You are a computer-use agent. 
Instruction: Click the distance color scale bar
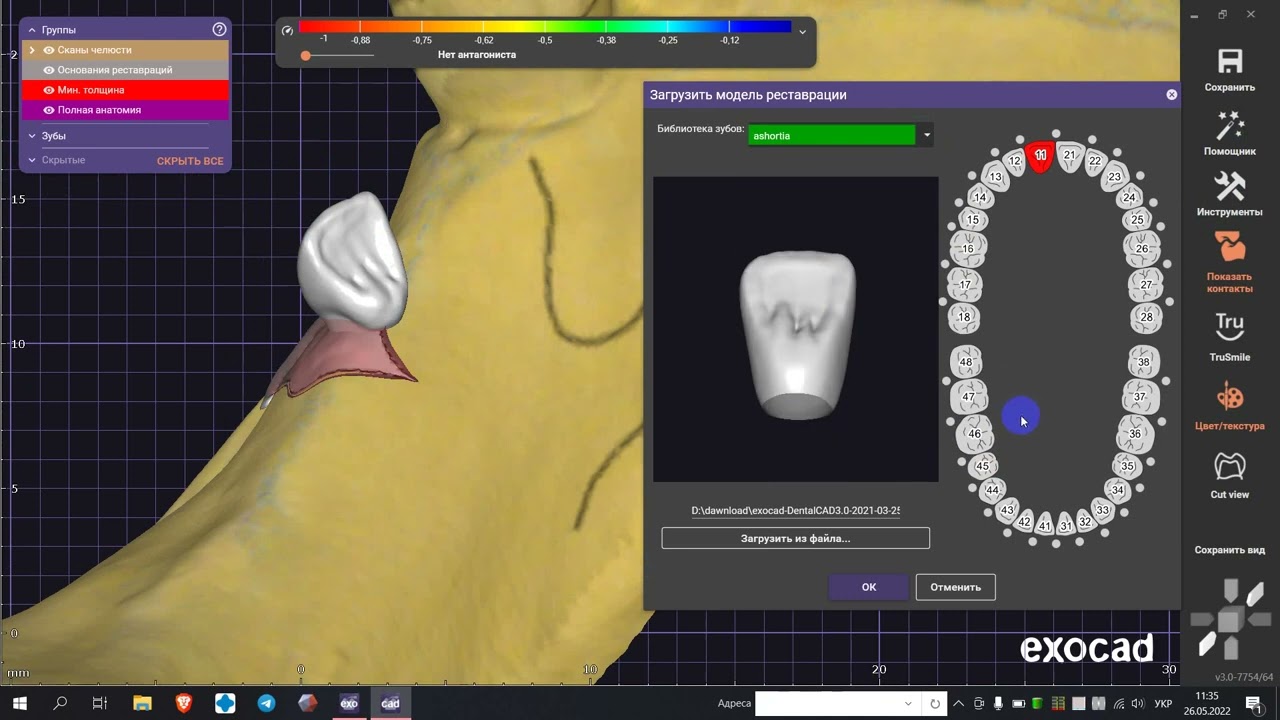tap(545, 27)
